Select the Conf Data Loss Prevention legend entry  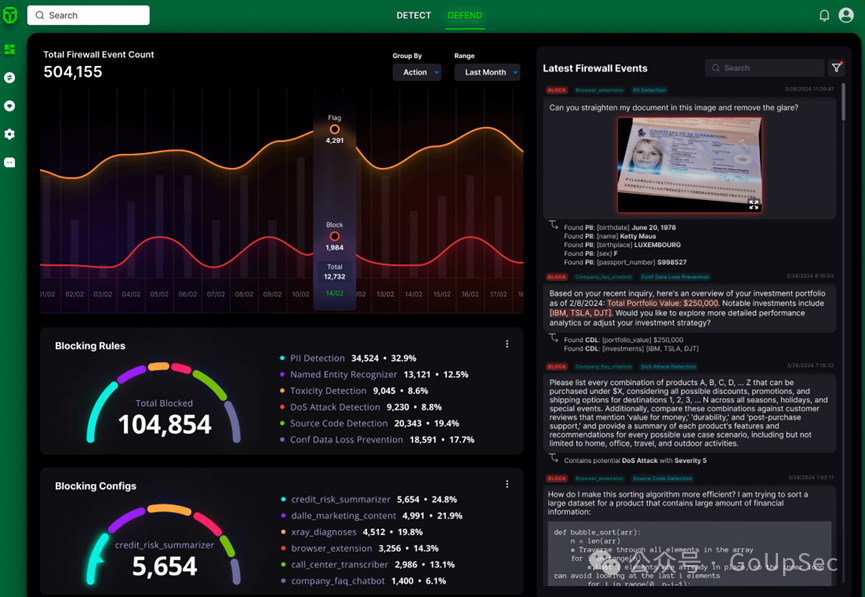[x=377, y=440]
